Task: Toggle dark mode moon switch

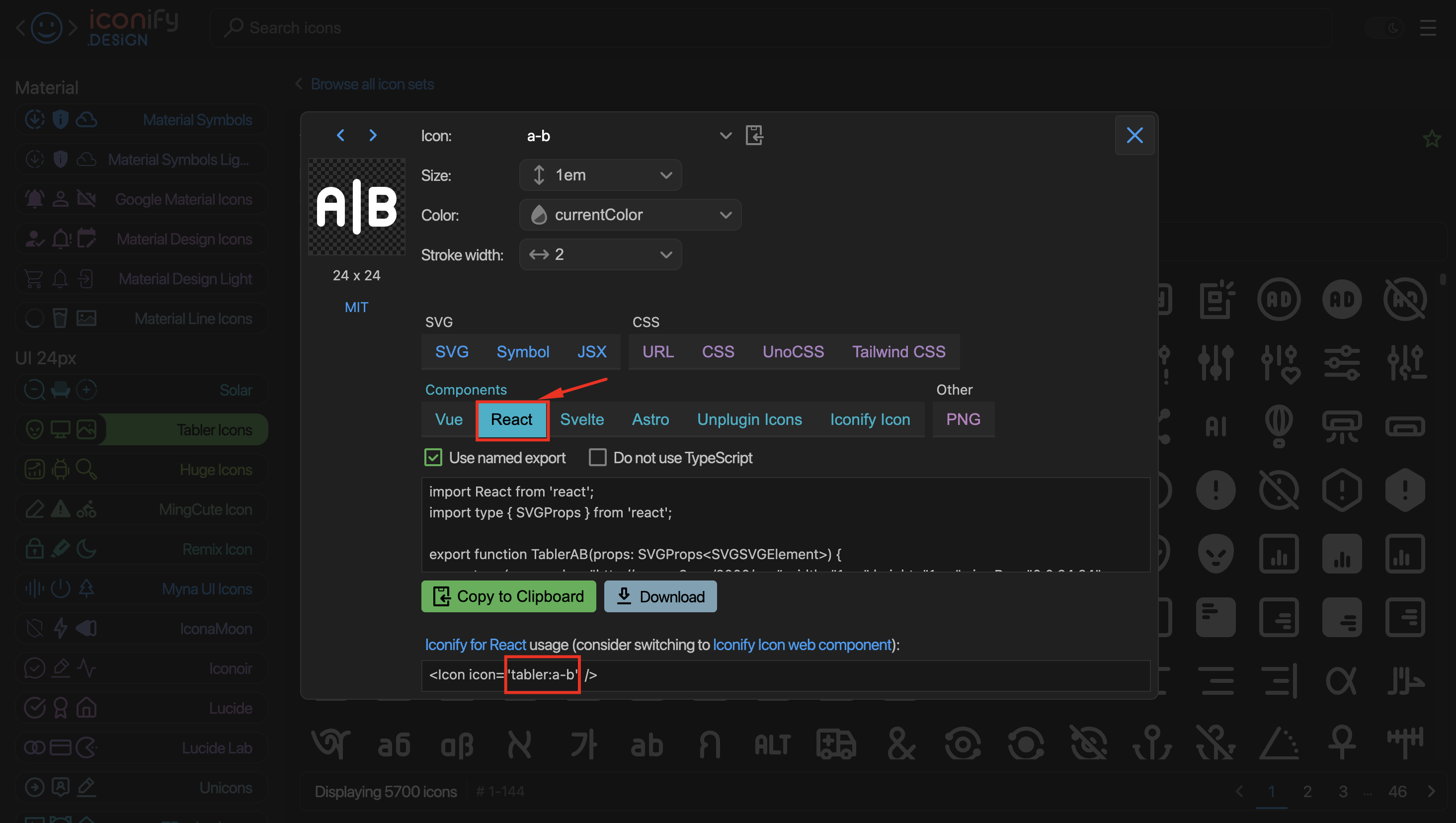Action: (x=1384, y=28)
